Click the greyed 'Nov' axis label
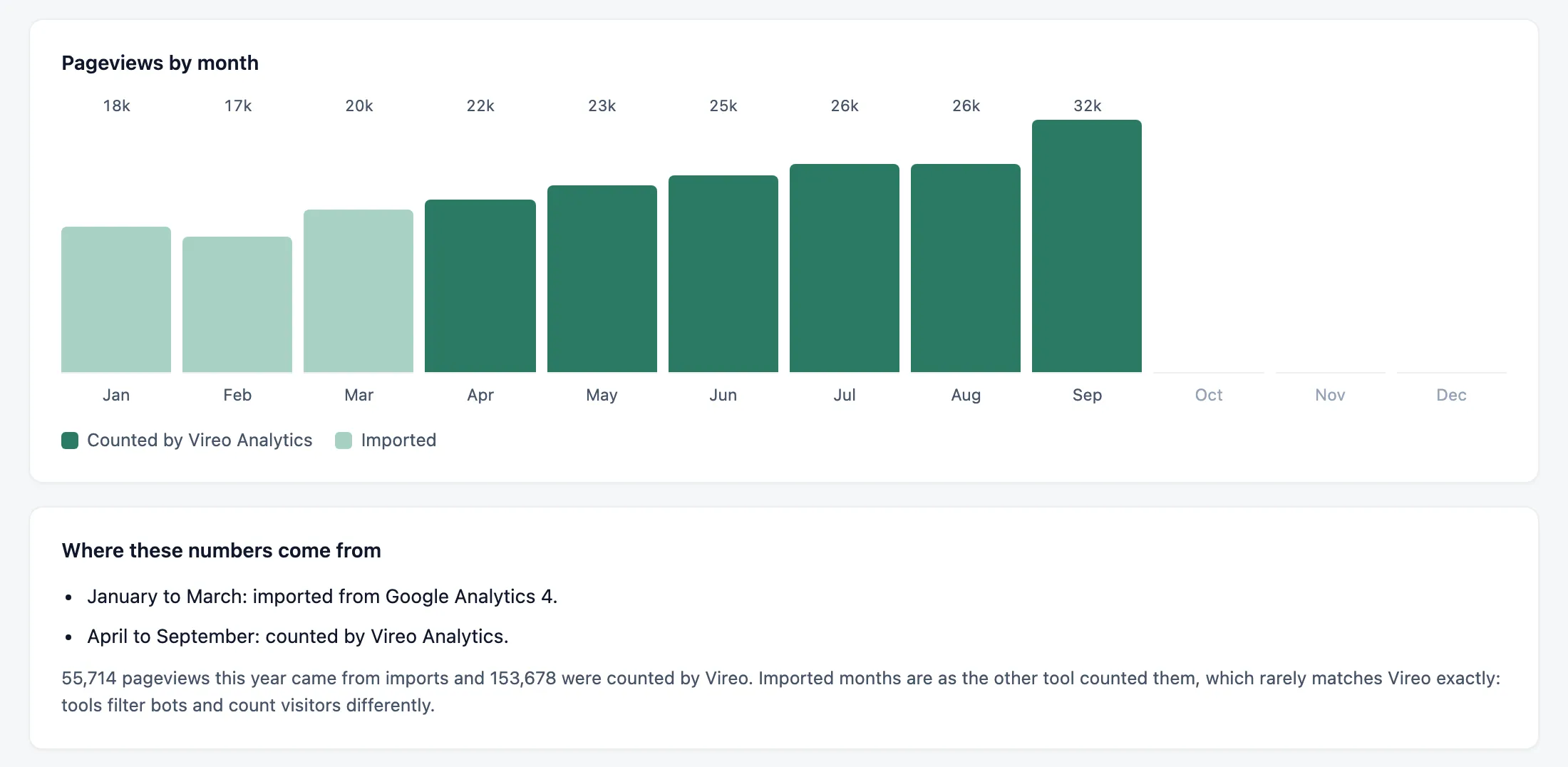 1330,395
